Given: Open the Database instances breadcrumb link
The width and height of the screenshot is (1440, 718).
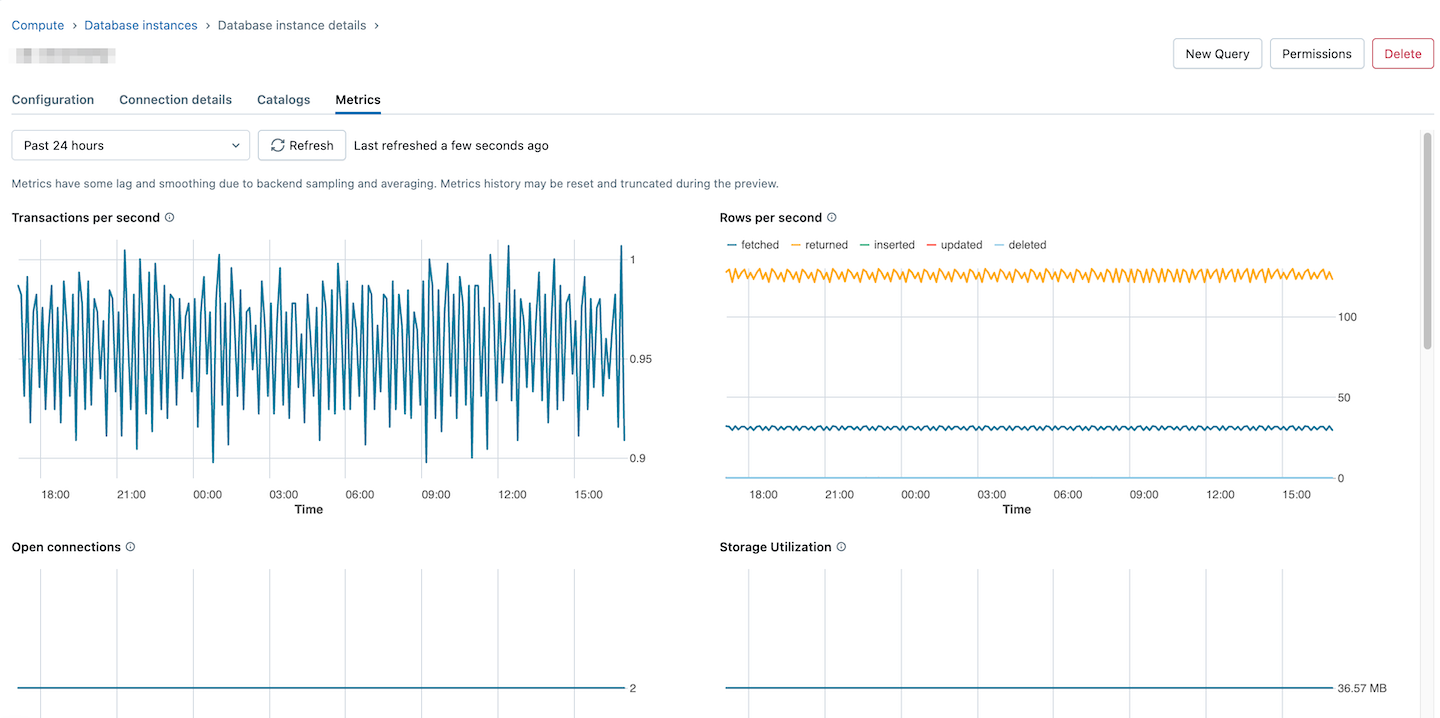Looking at the screenshot, I should (x=140, y=24).
